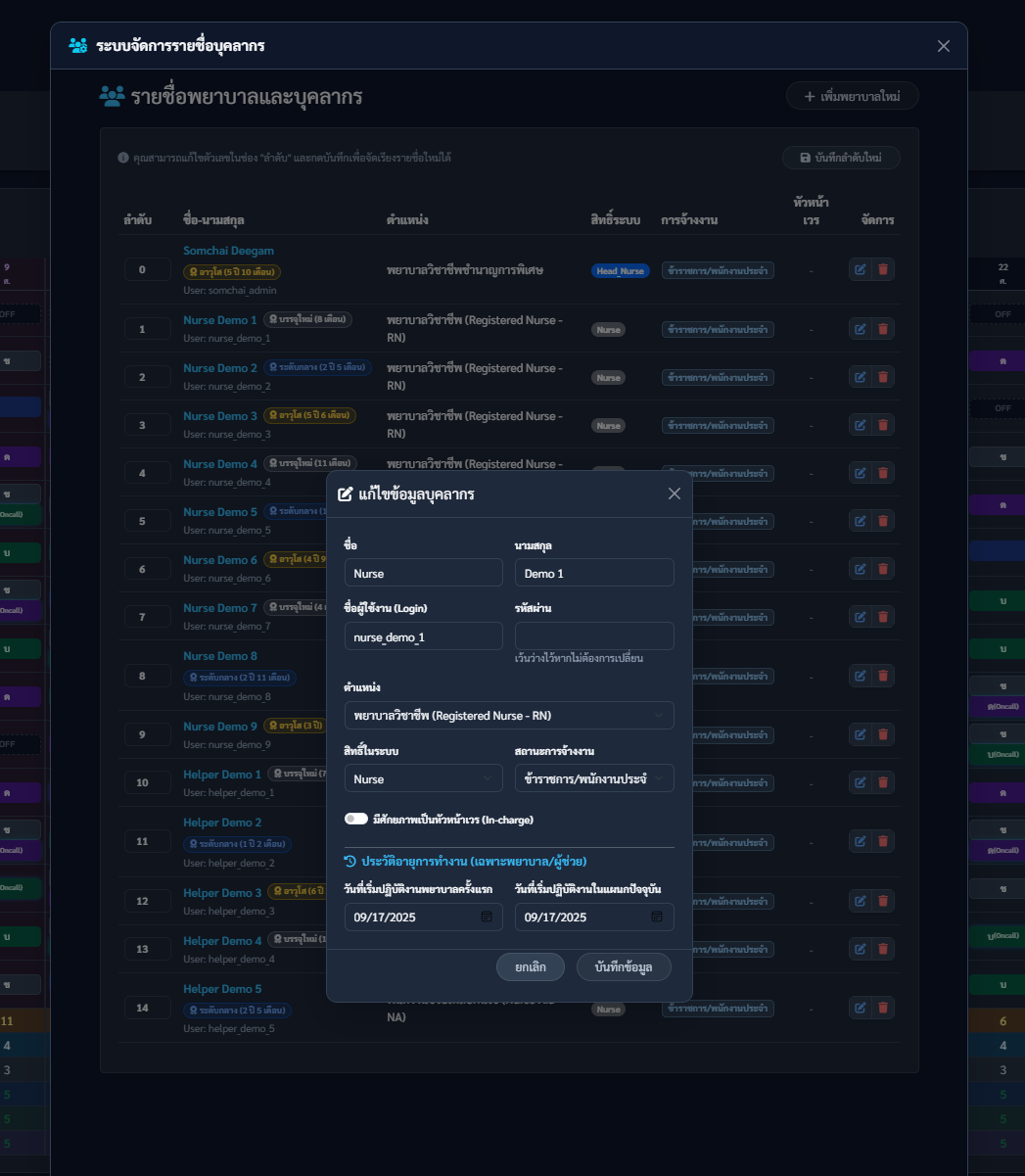Image resolution: width=1025 pixels, height=1176 pixels.
Task: Open the ตำแหน่ง position dropdown
Action: coord(509,716)
